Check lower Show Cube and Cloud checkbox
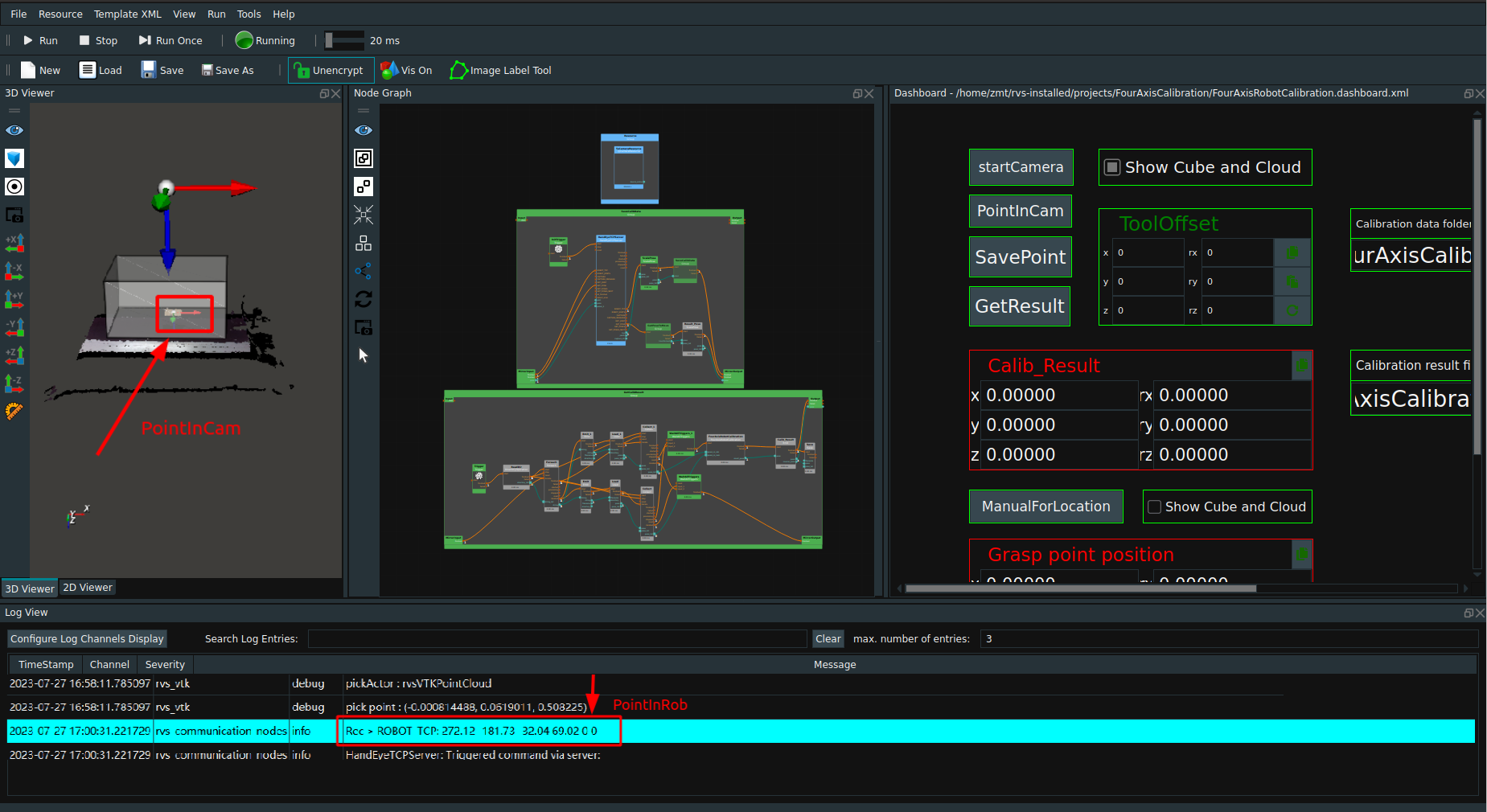1487x812 pixels. (x=1154, y=506)
